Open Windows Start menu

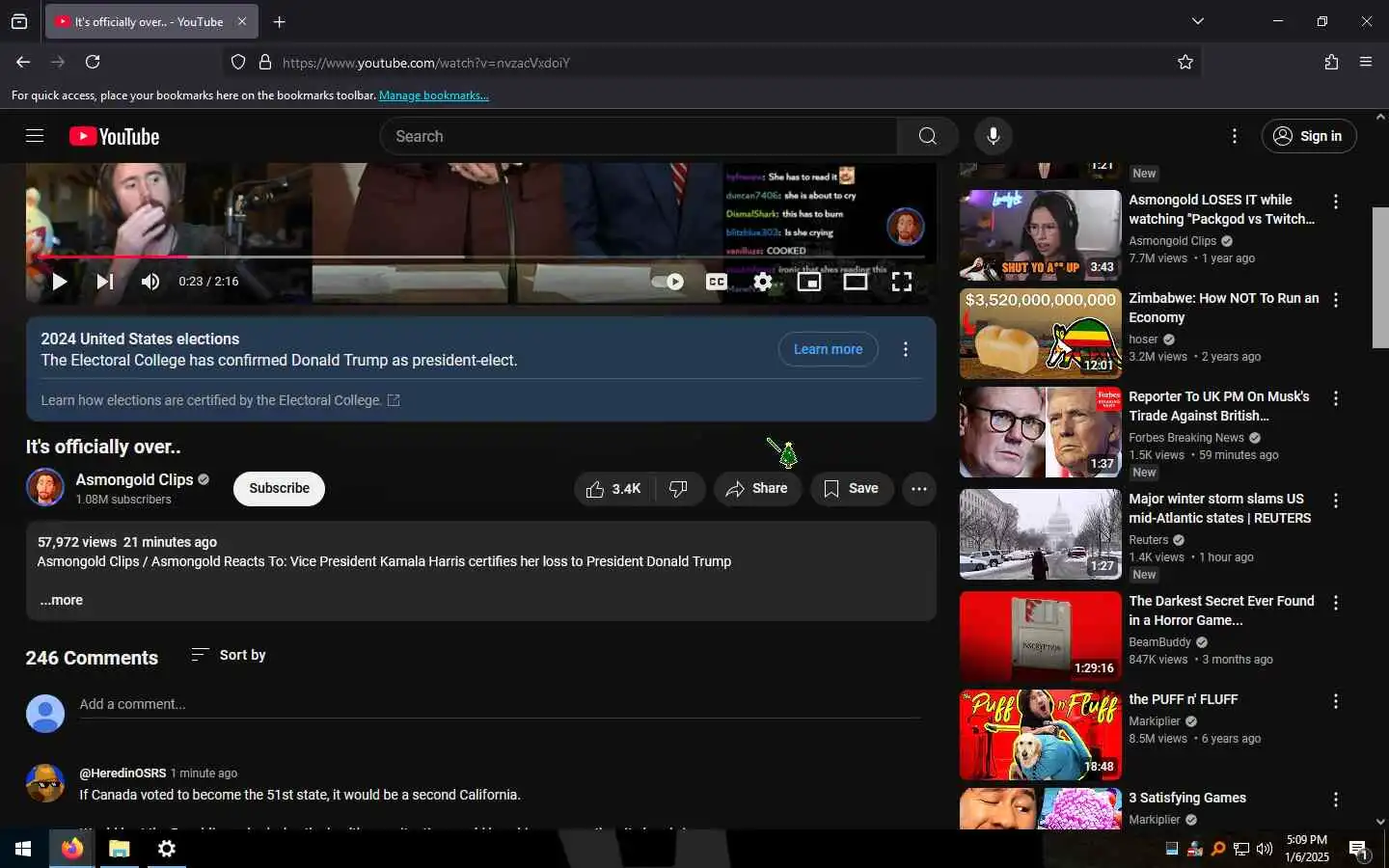click(x=23, y=849)
